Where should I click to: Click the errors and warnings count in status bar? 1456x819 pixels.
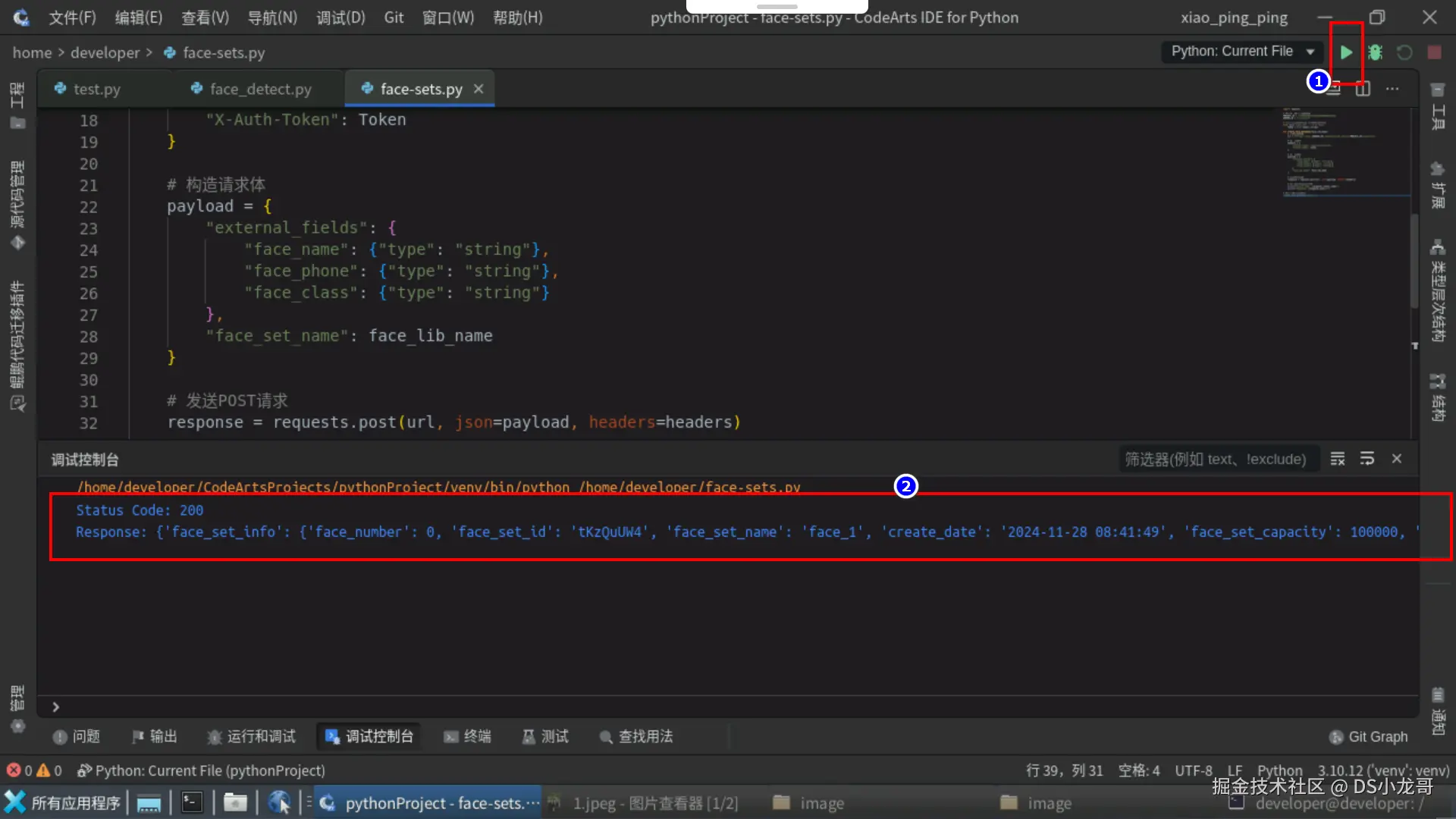34,770
